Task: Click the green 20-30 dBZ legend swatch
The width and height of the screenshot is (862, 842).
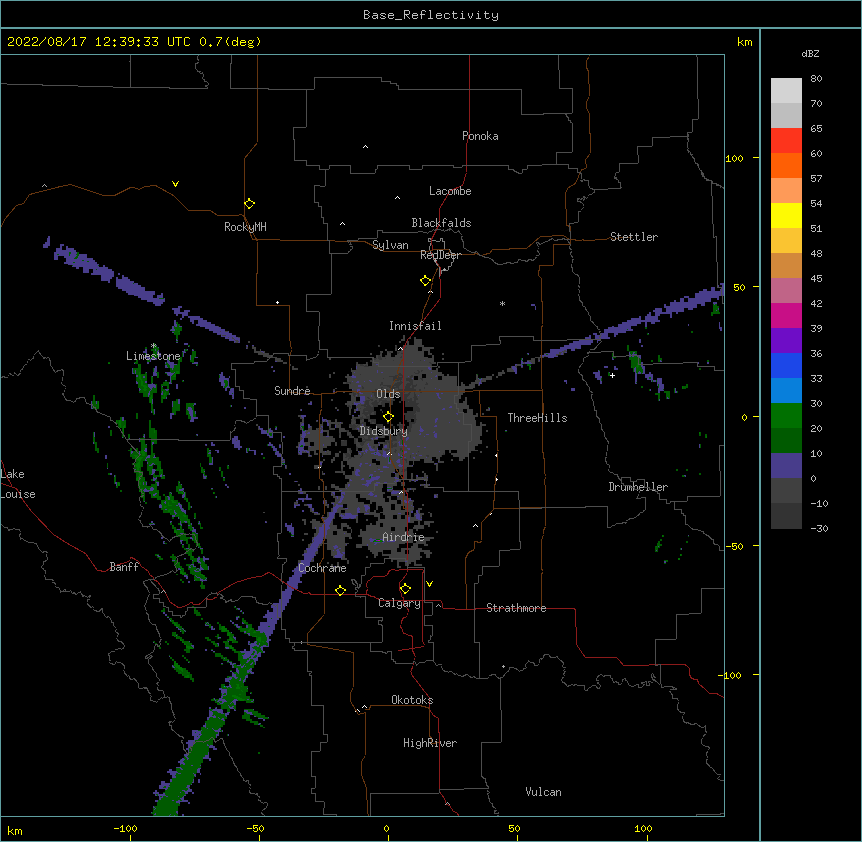Action: click(786, 416)
